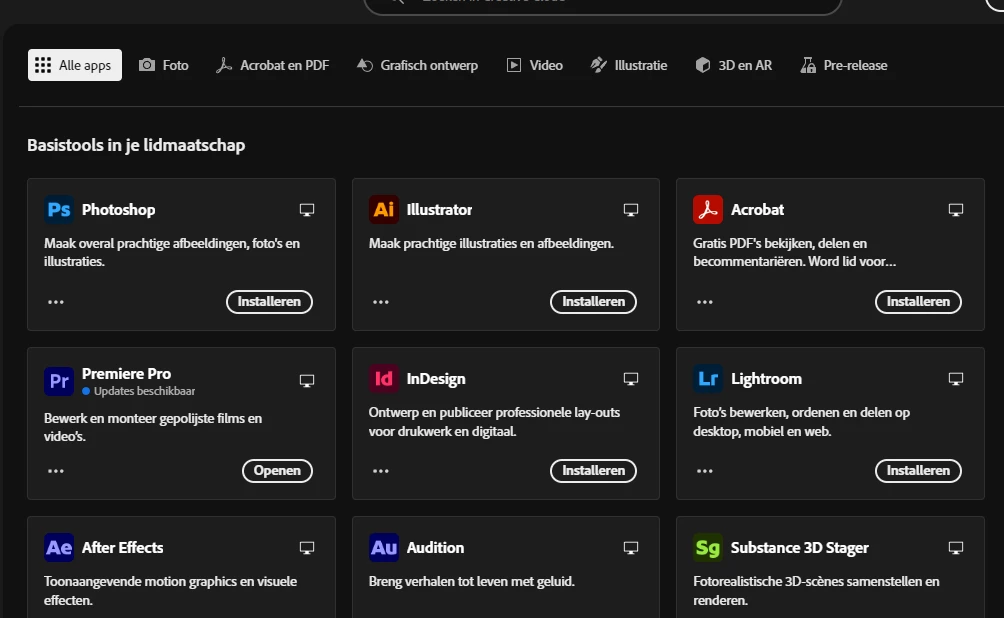The image size is (1004, 618).
Task: Open Premiere Pro with the Openen button
Action: [277, 471]
